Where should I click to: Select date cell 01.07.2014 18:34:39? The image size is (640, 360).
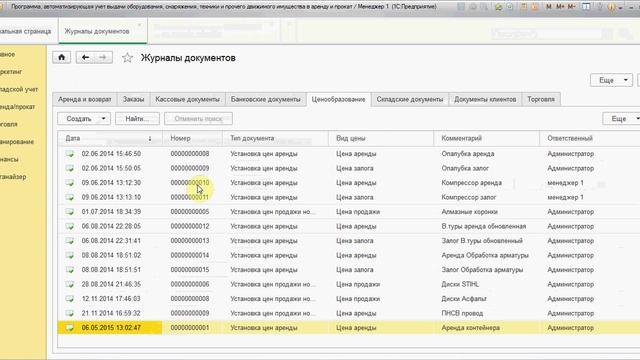click(x=111, y=212)
